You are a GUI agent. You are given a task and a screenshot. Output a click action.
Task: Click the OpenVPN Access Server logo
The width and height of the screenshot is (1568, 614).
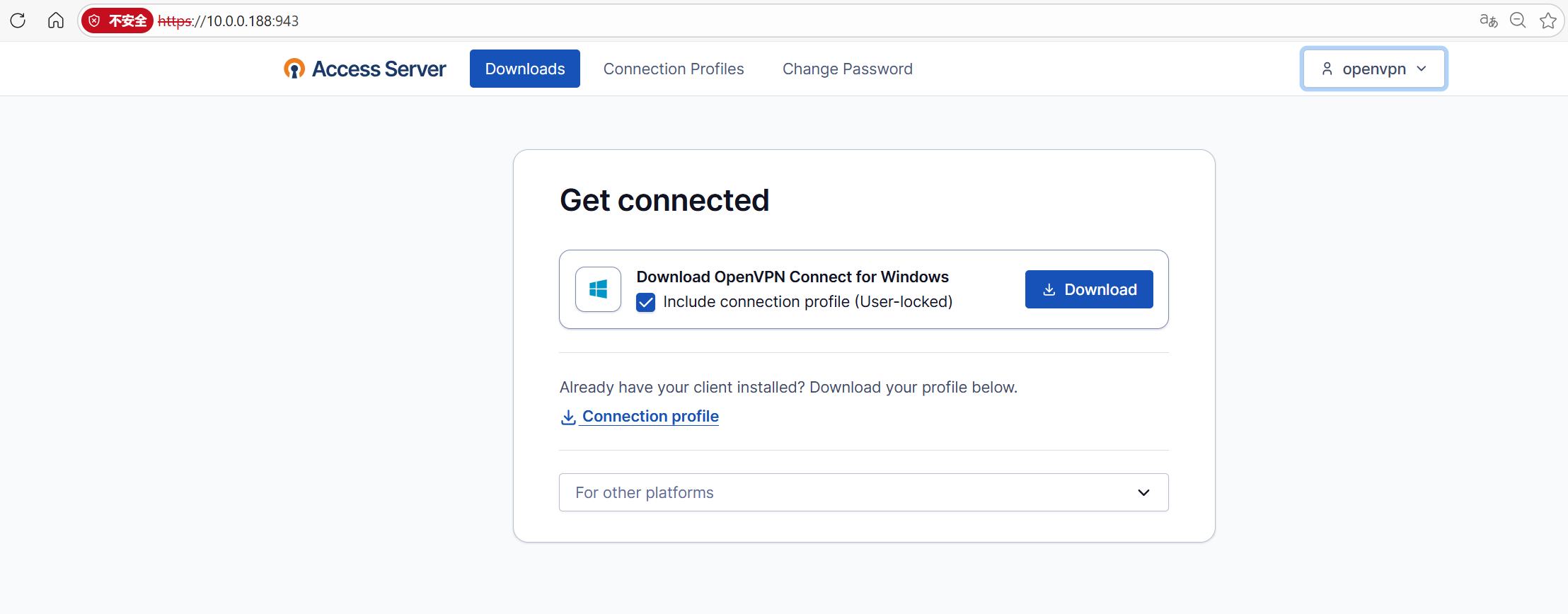tap(365, 69)
